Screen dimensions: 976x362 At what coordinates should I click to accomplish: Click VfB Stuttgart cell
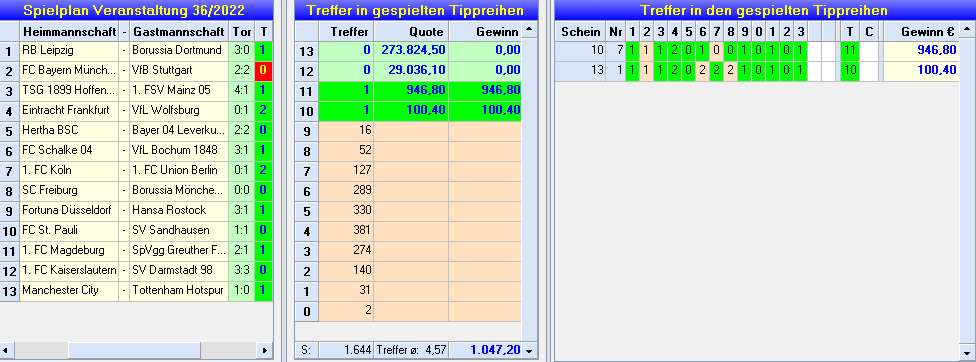(179, 70)
